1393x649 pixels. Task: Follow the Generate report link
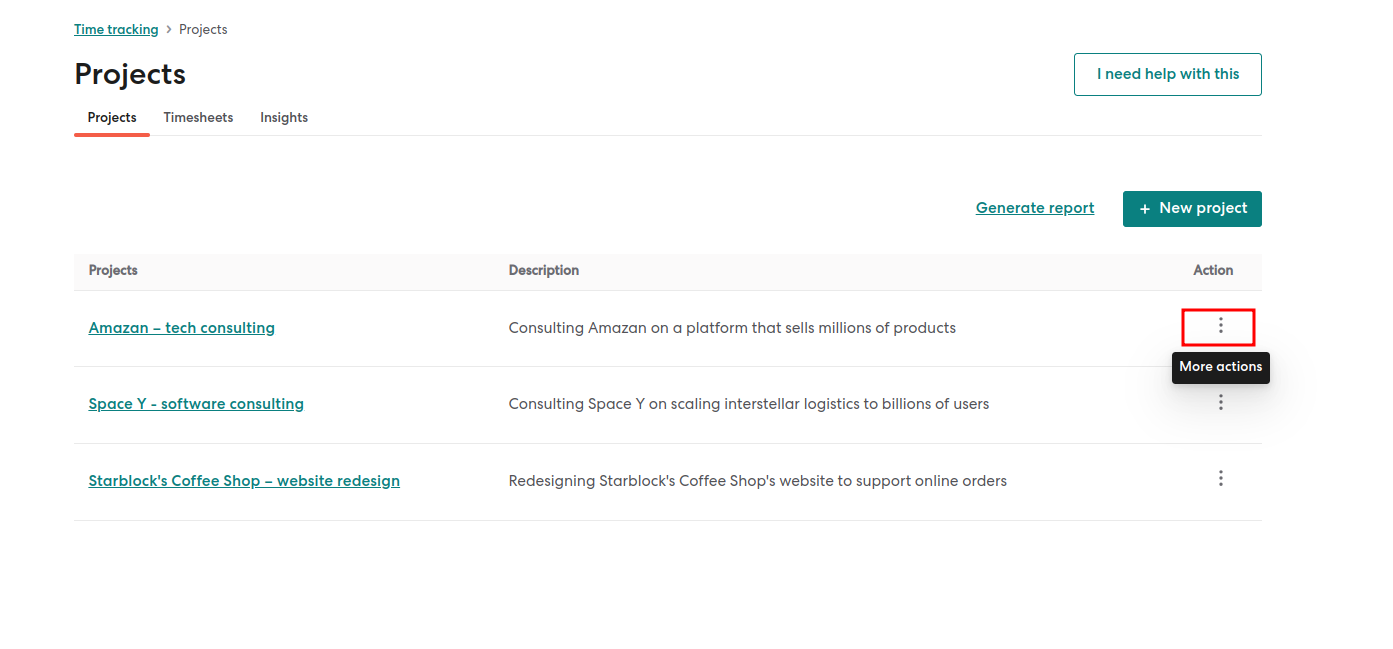(x=1034, y=208)
